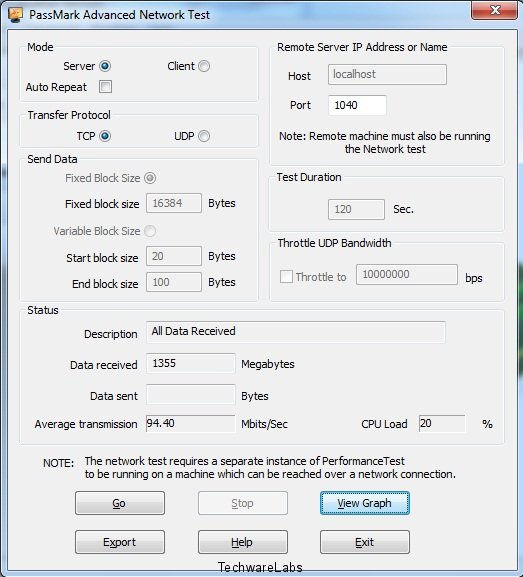The height and width of the screenshot is (577, 523).
Task: Click the Data received field
Action: pos(191,364)
